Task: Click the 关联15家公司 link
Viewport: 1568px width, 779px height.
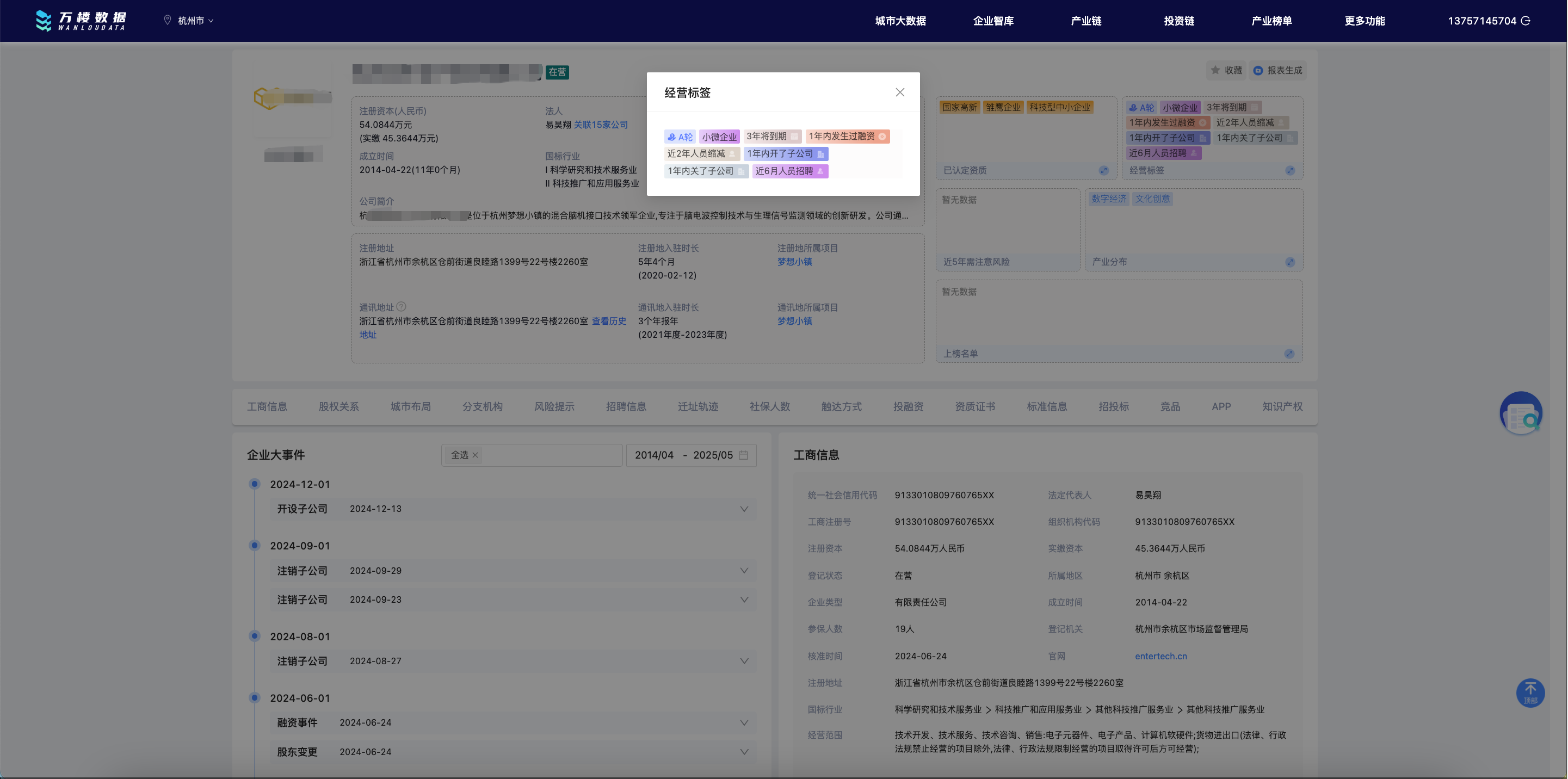Action: [601, 125]
